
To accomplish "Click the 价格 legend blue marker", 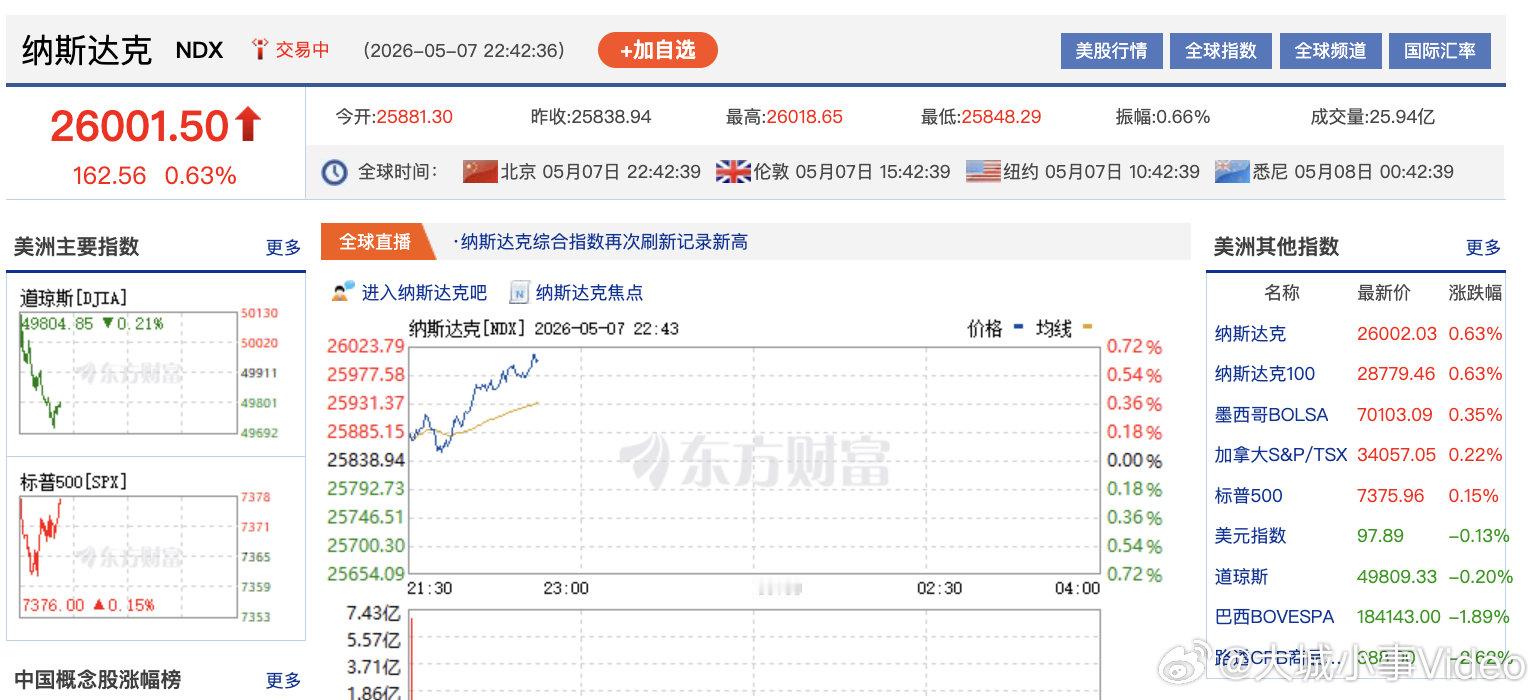I will (1018, 328).
